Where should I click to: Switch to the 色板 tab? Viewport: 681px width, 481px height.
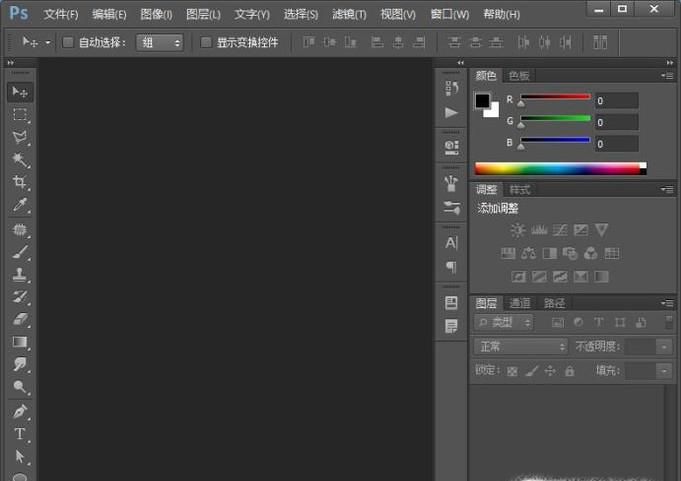[x=519, y=75]
